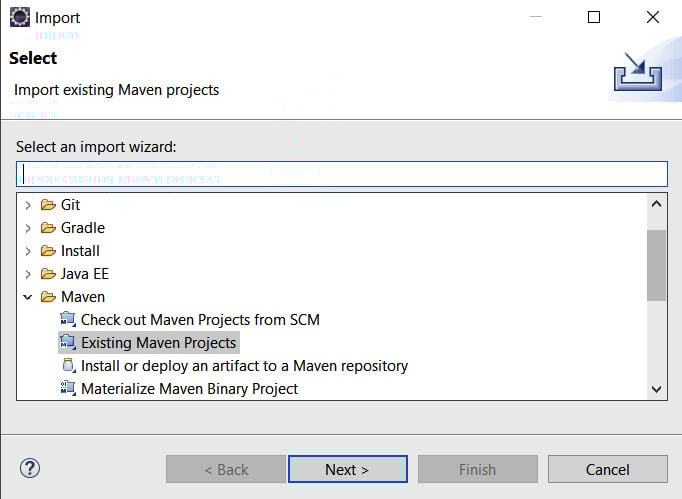
Task: Click the Install or deploy artifact jar icon
Action: 68,365
